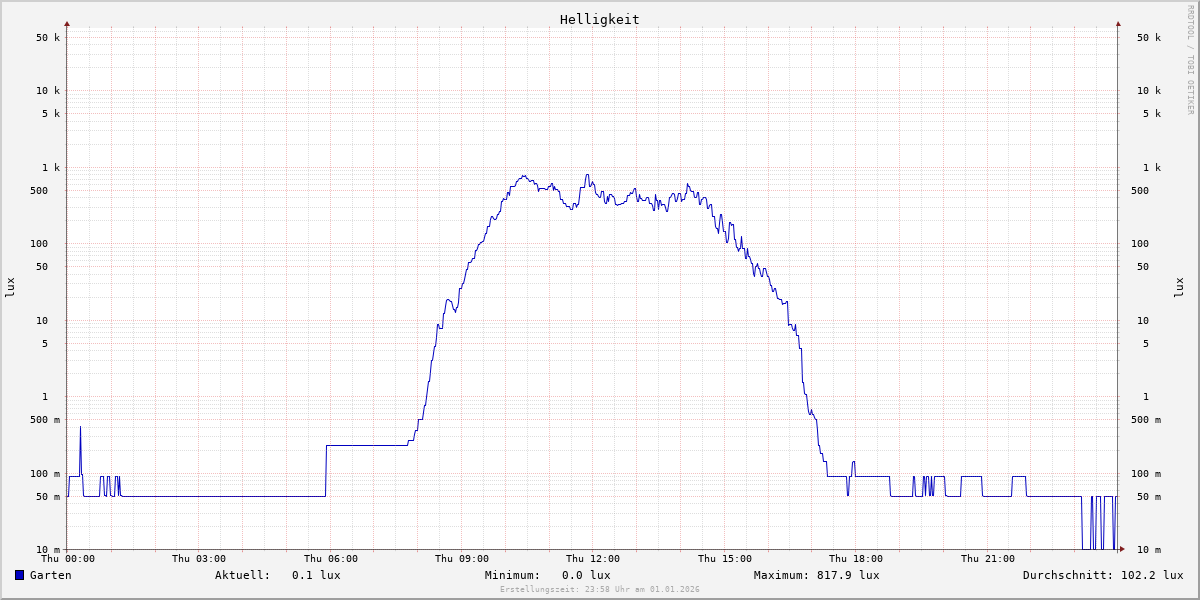
Task: Click the vertical RRDTOOL / TOBI OETIKER watermark
Action: 1190,60
